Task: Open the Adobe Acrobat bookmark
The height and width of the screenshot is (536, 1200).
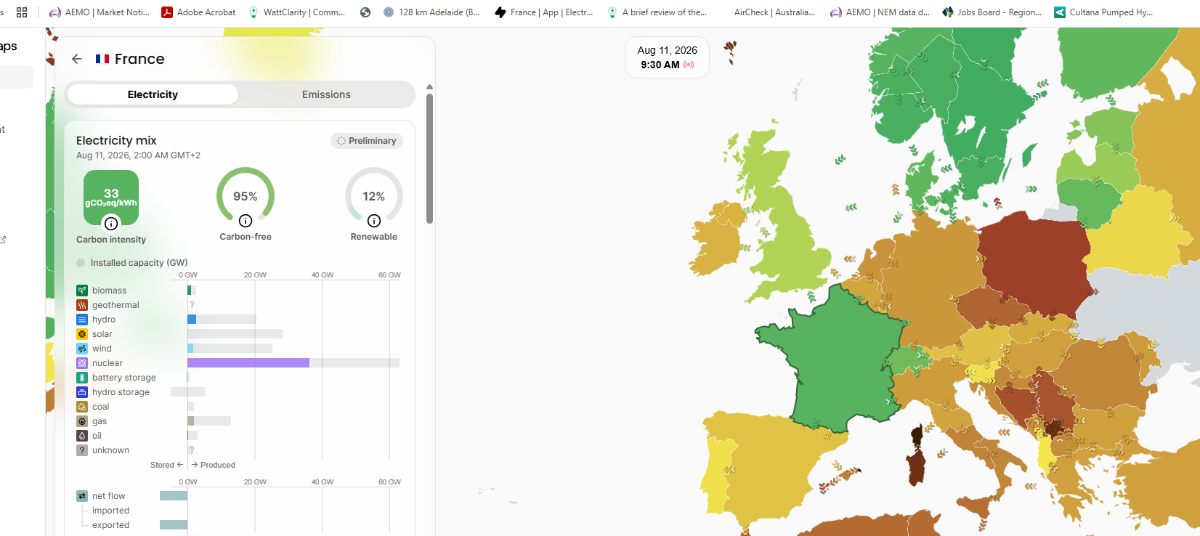Action: 200,12
